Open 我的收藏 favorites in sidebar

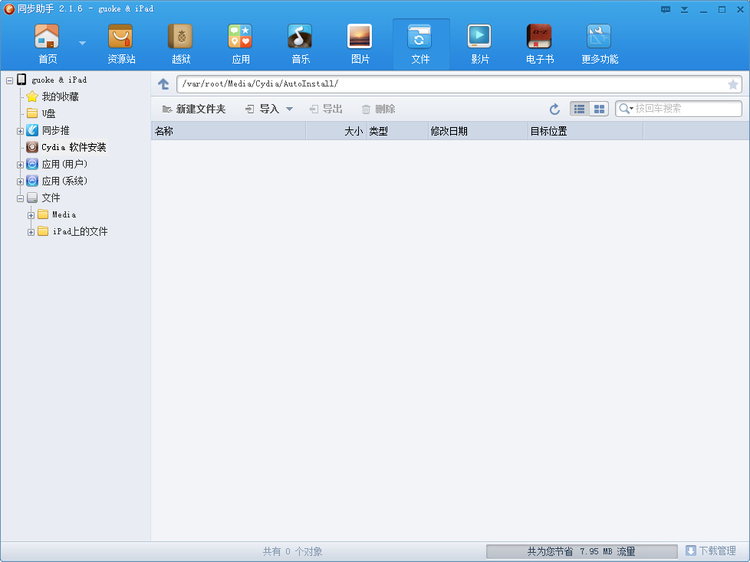(x=60, y=97)
